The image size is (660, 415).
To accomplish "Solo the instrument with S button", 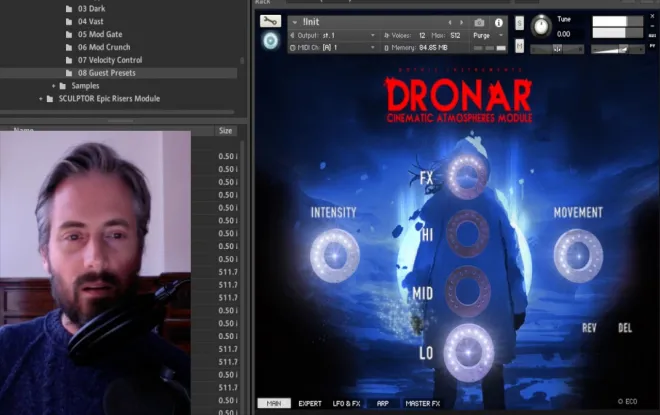I will [519, 23].
